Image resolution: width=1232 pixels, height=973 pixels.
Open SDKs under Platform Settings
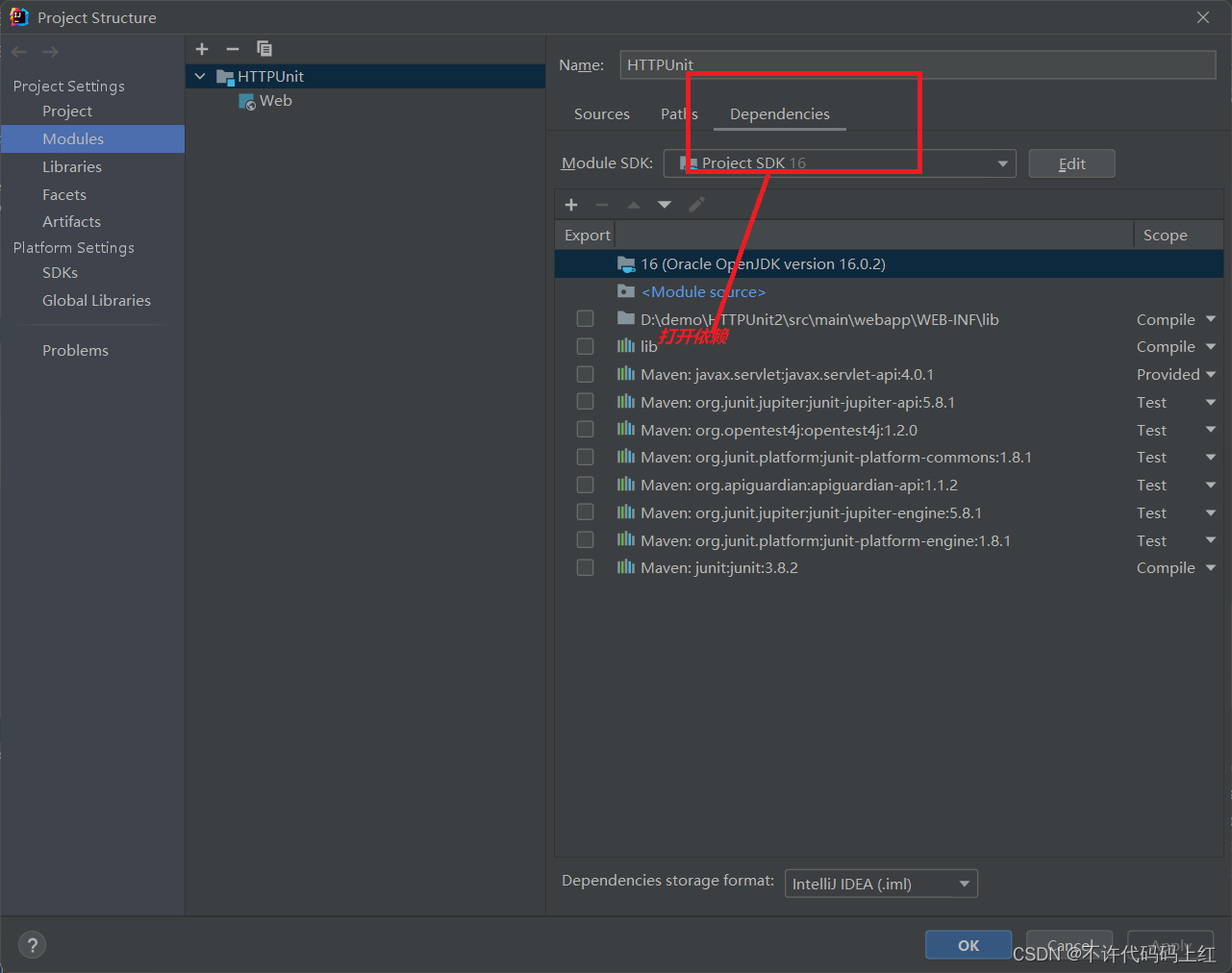pos(60,273)
